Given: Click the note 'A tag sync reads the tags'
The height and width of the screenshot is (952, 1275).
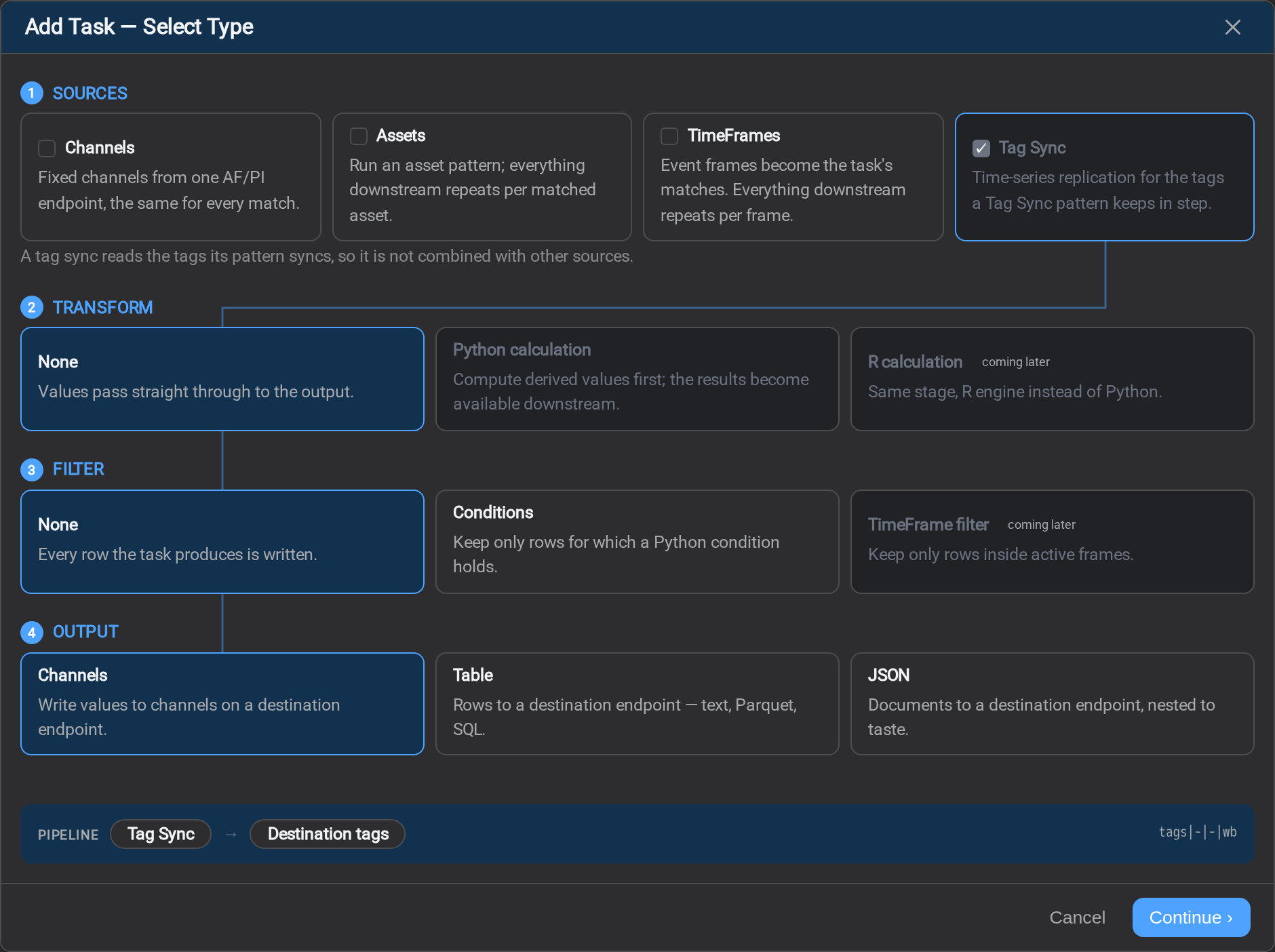Looking at the screenshot, I should coord(327,256).
